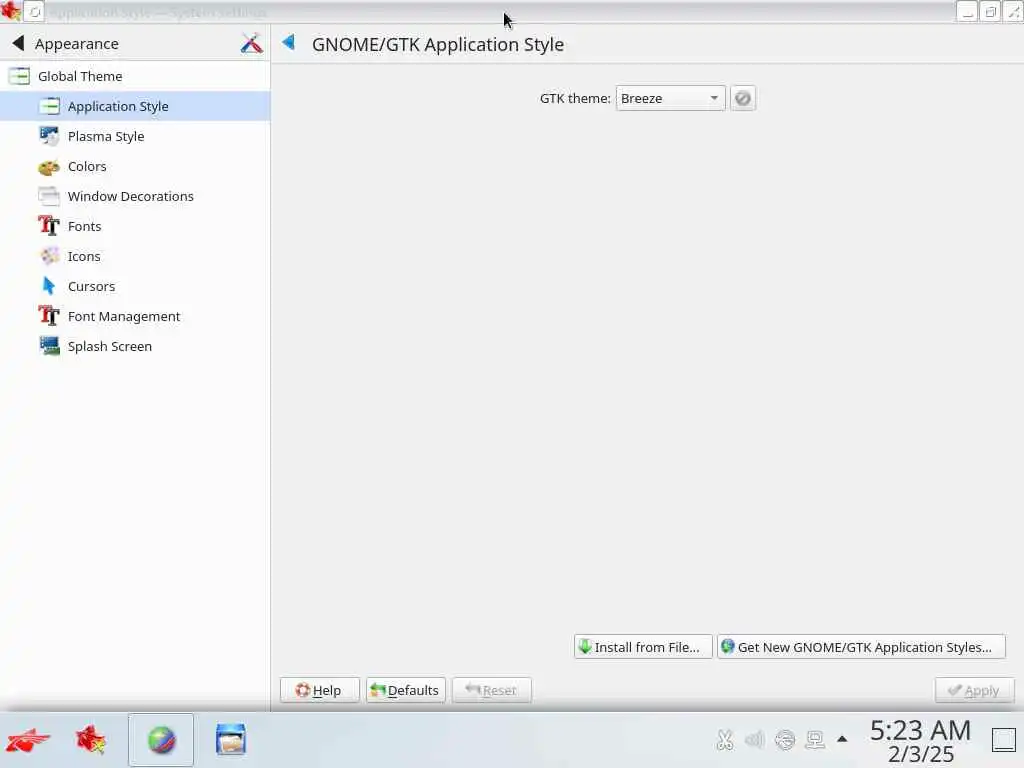Image resolution: width=1024 pixels, height=768 pixels.
Task: Click the Cursors arrow icon
Action: click(x=49, y=286)
